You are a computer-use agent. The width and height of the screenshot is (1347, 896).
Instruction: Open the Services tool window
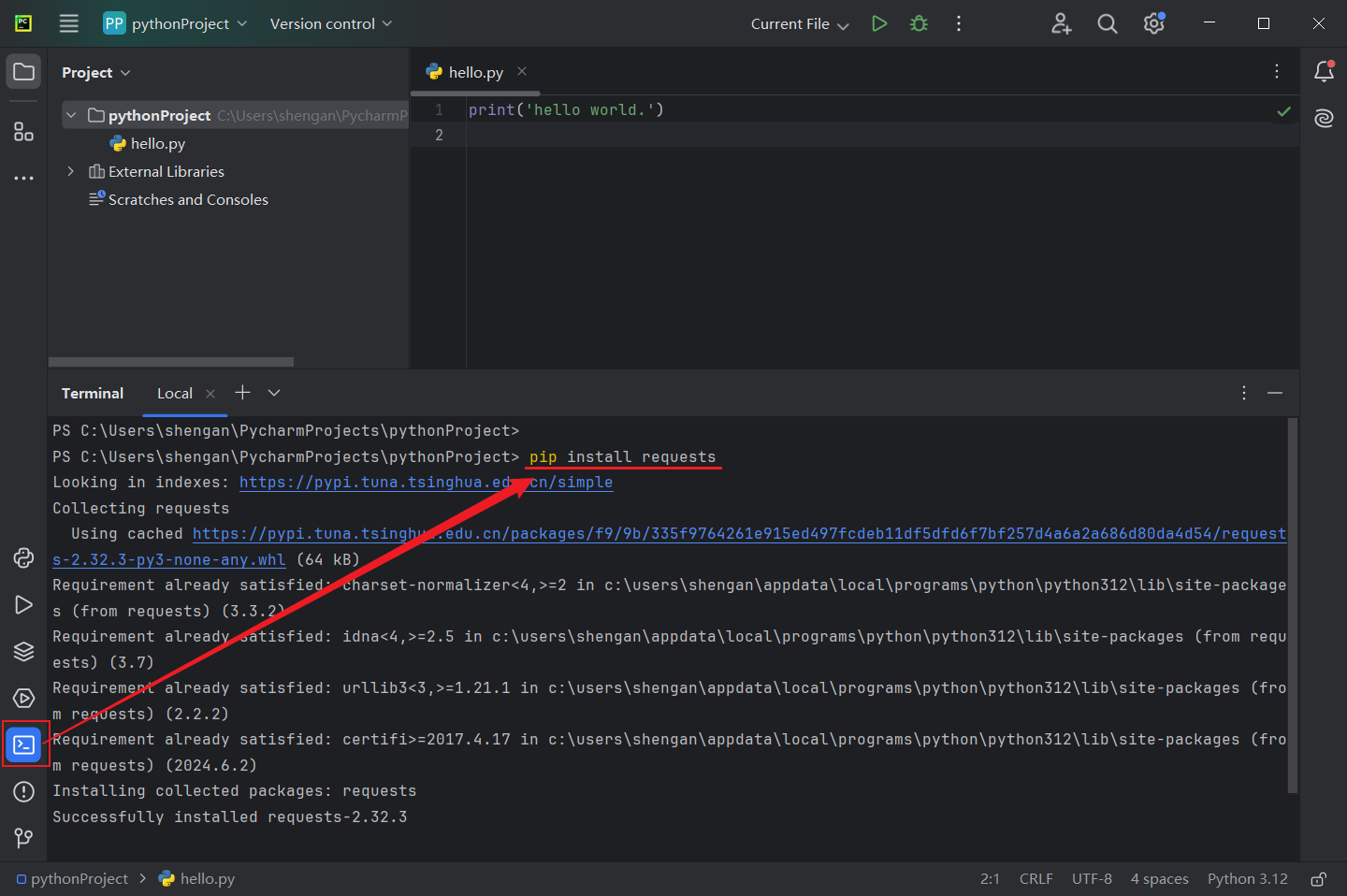23,698
